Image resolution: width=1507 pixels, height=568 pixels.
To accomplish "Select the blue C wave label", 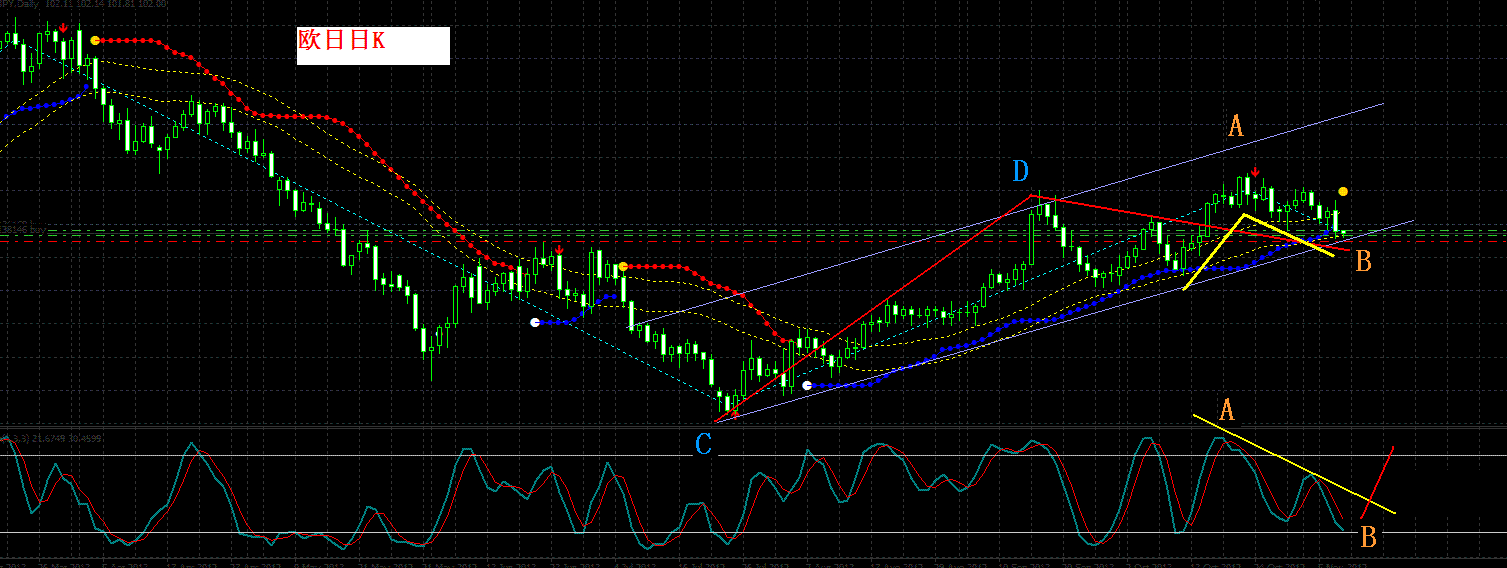I will click(x=704, y=444).
